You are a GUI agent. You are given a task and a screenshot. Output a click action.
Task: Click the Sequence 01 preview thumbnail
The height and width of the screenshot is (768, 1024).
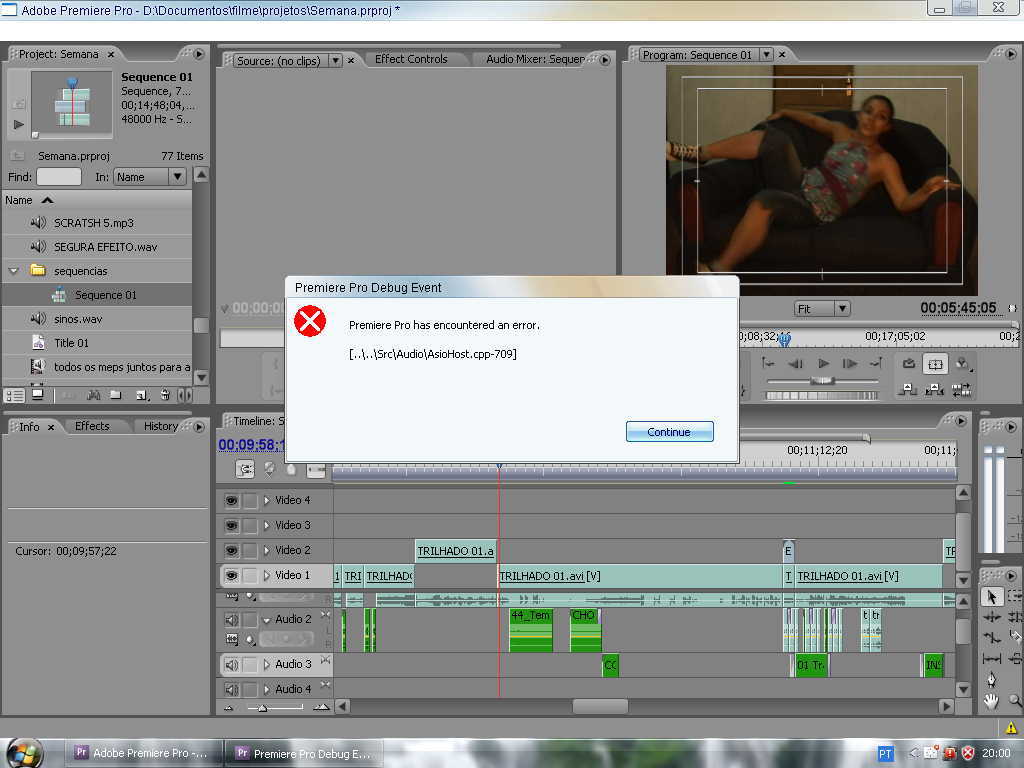[x=72, y=104]
